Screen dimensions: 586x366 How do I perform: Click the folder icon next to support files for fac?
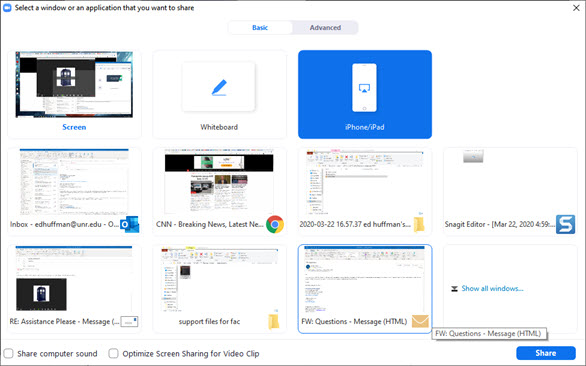point(274,322)
